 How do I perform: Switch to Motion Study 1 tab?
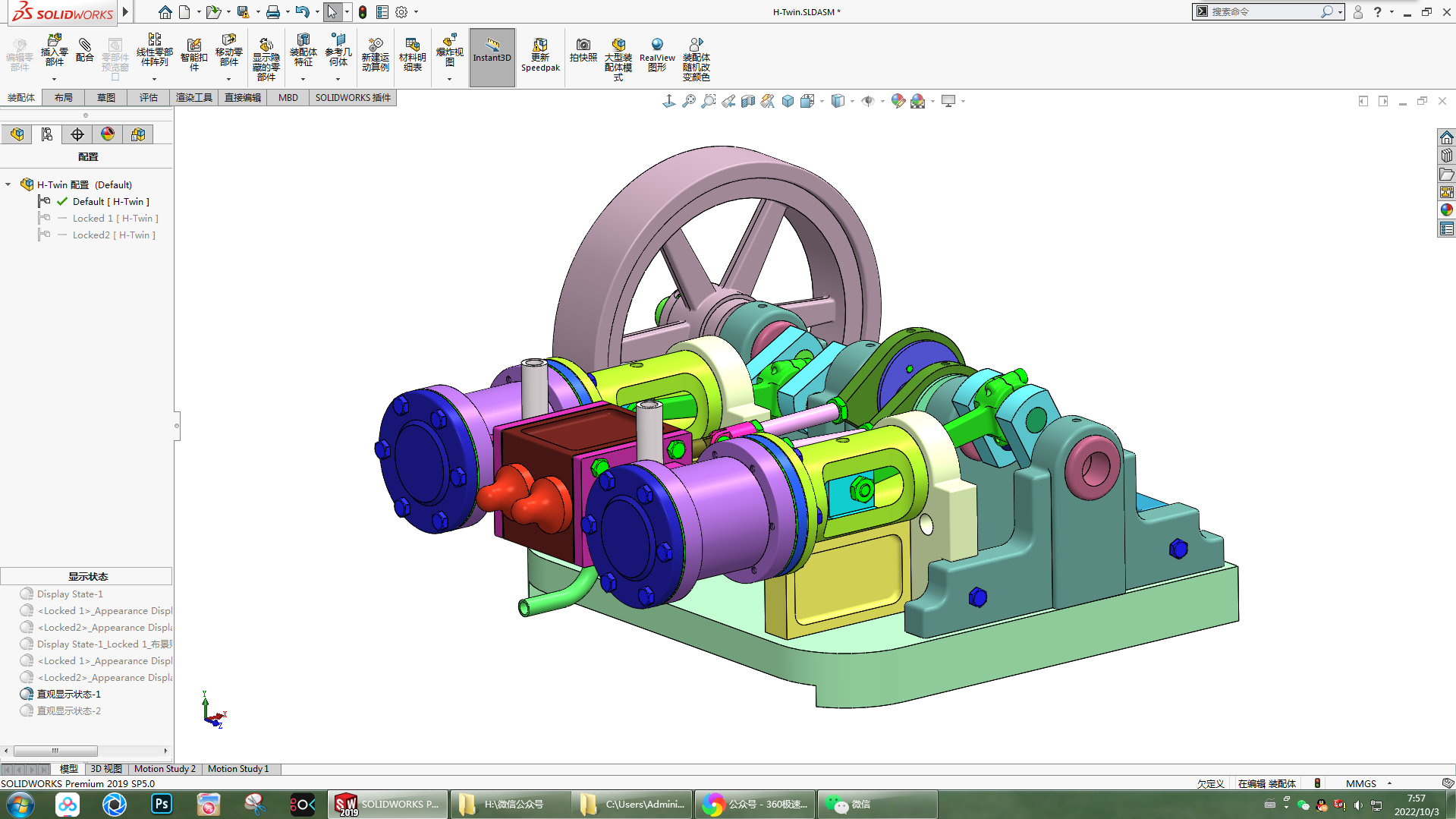coord(238,769)
